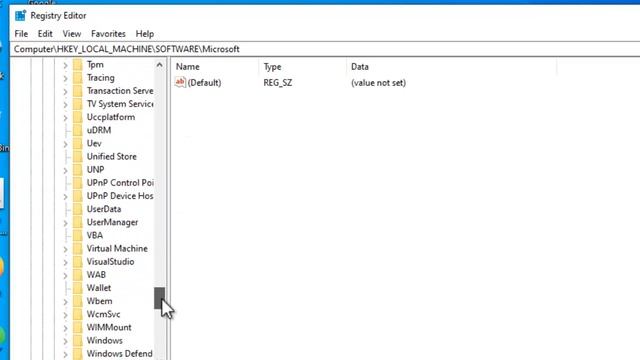640x360 pixels.
Task: Click the UPnP Control Point folder icon
Action: (x=78, y=183)
